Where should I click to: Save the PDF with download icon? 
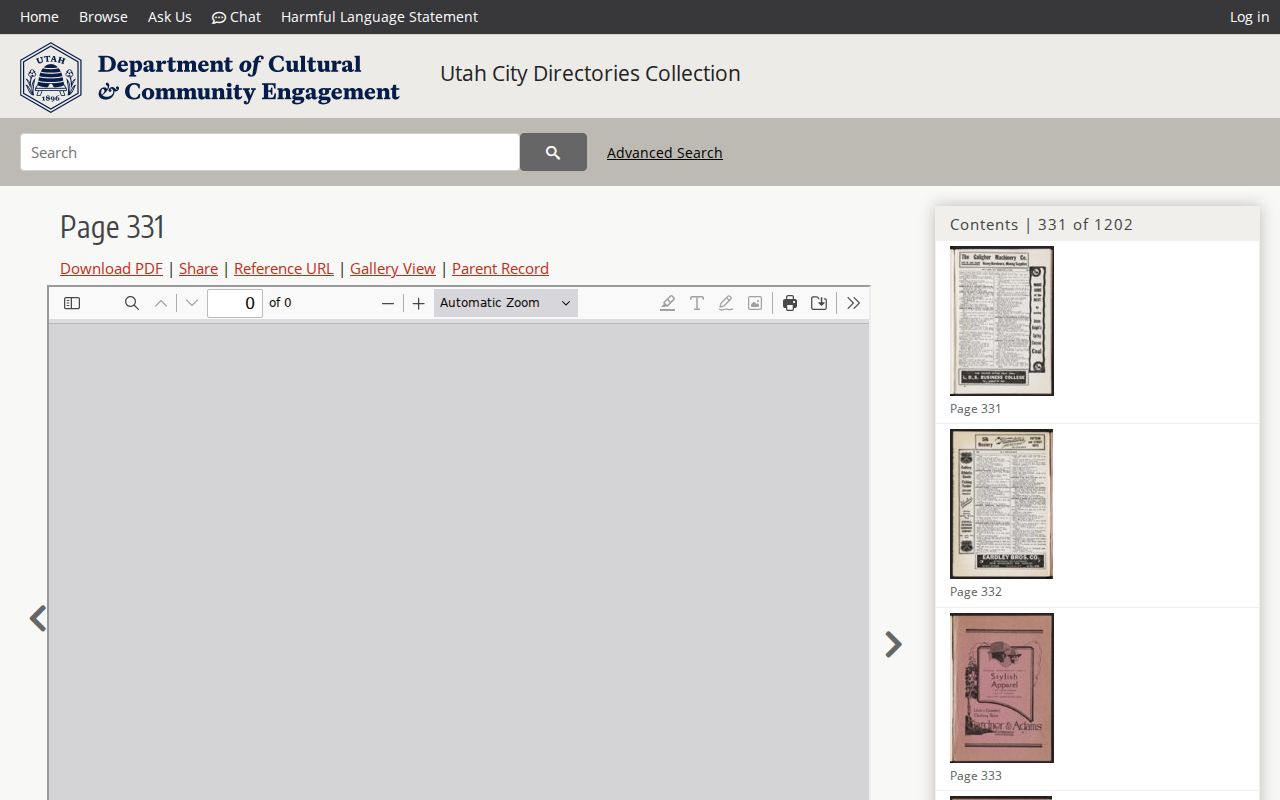tap(819, 303)
